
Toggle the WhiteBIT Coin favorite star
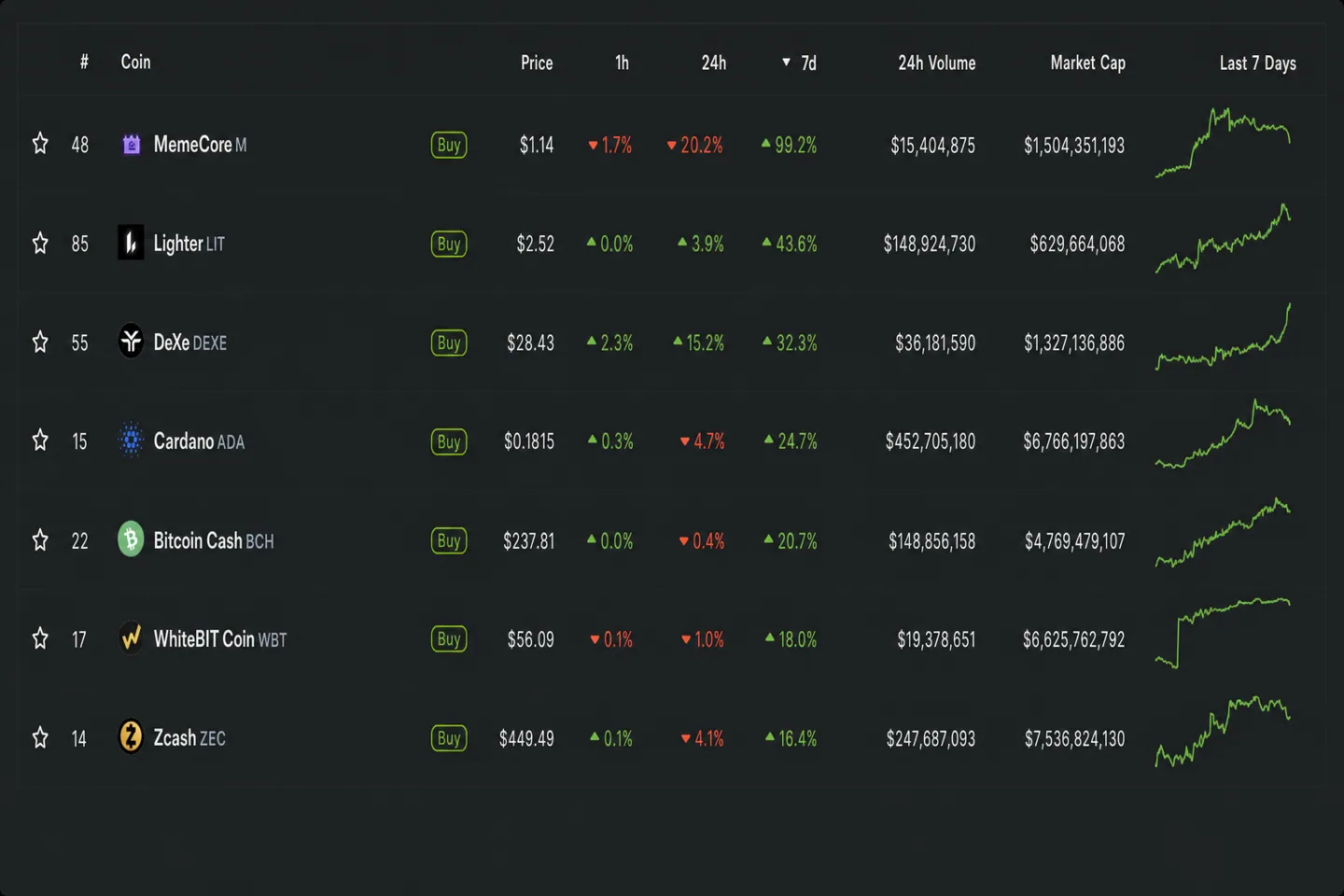[40, 638]
